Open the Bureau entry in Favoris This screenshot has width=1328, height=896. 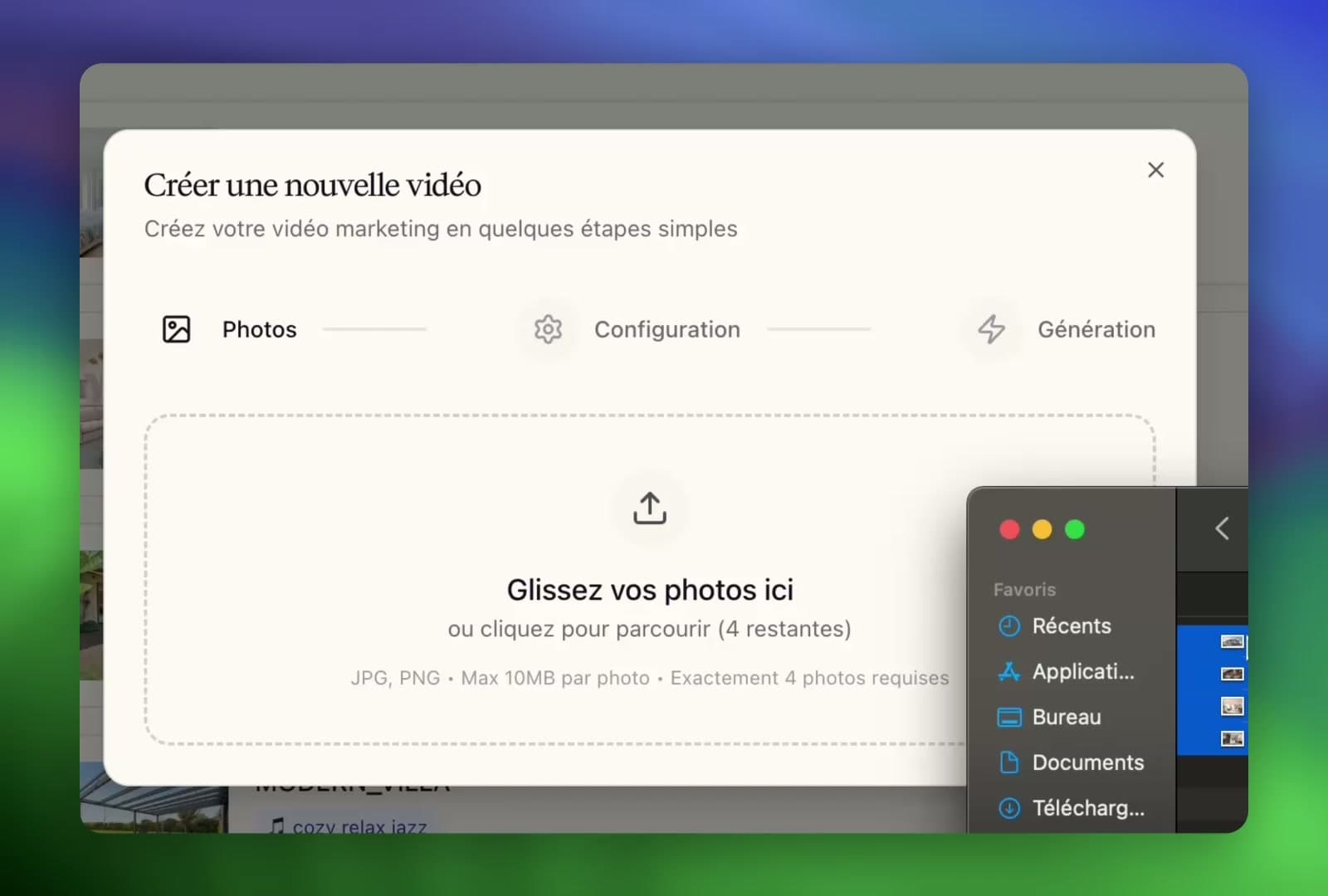click(x=1067, y=717)
